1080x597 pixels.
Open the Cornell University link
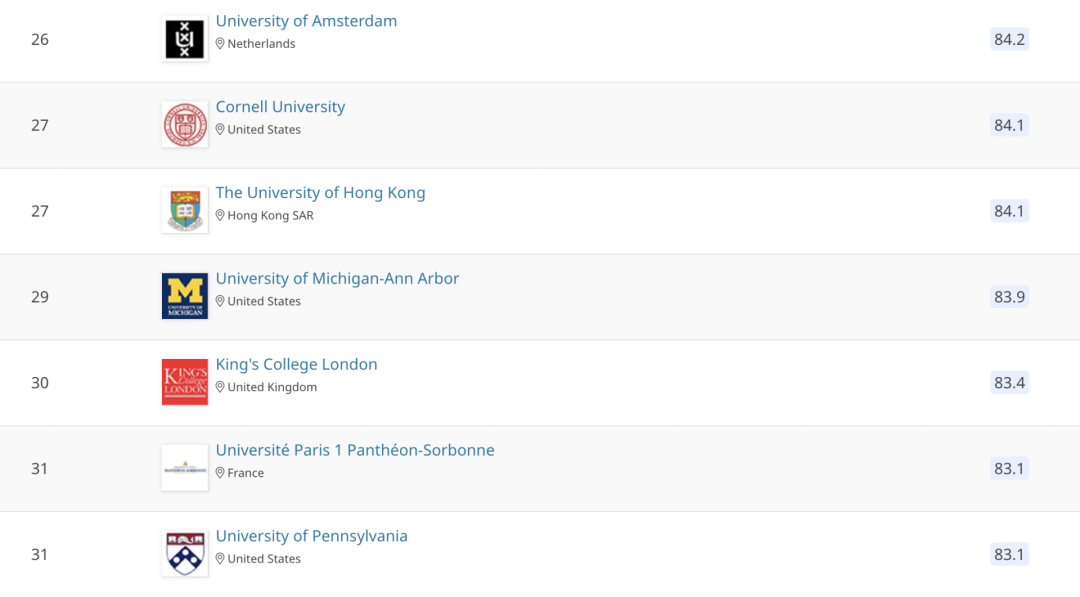pyautogui.click(x=280, y=107)
